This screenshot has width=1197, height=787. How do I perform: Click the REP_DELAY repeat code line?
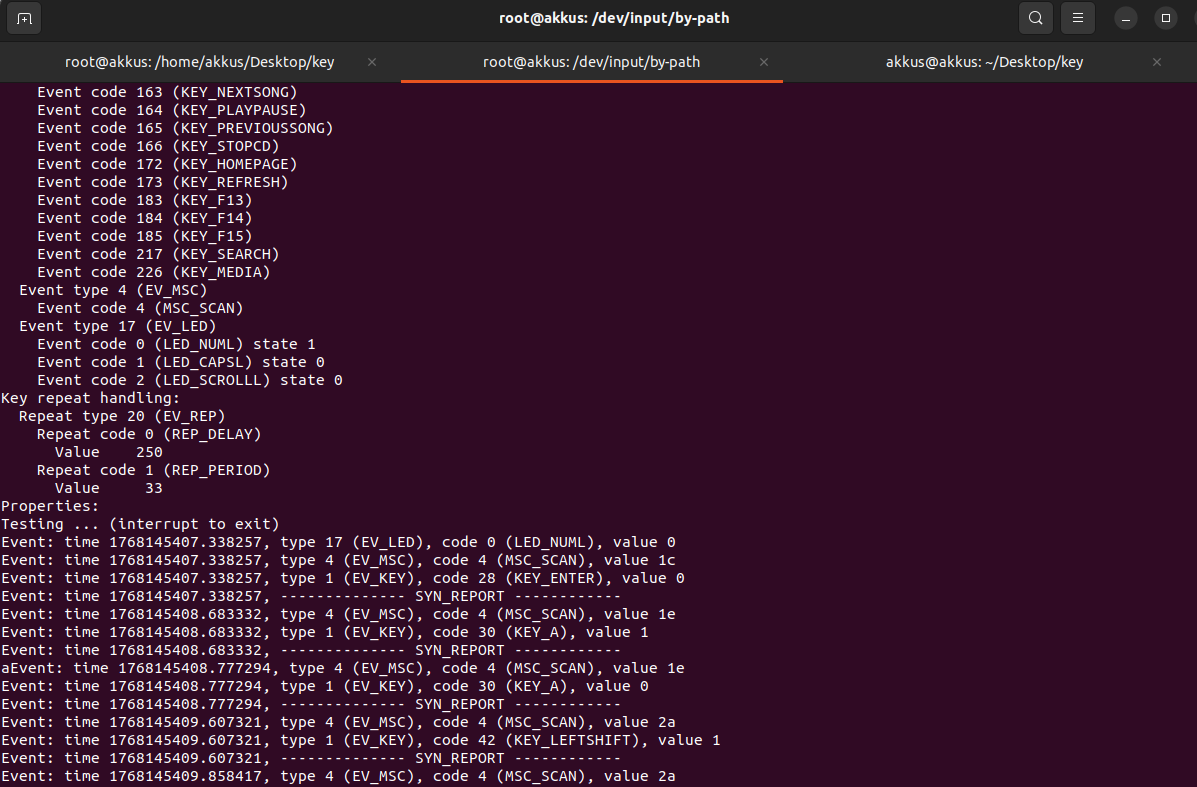[149, 434]
